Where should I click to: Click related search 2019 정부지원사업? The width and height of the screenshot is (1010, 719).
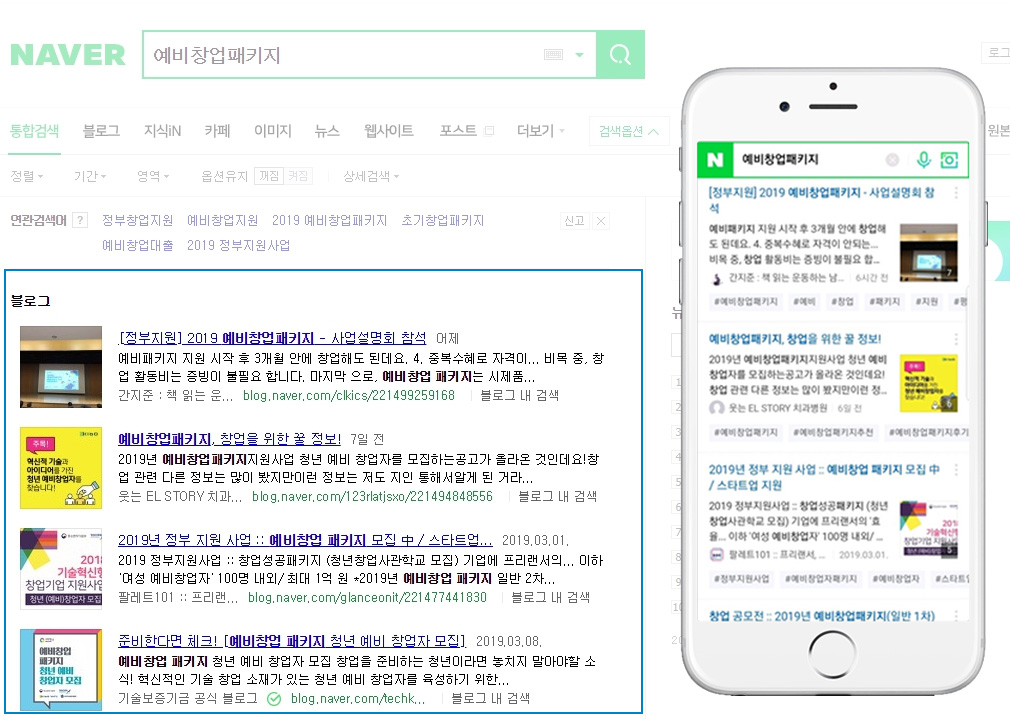click(238, 245)
